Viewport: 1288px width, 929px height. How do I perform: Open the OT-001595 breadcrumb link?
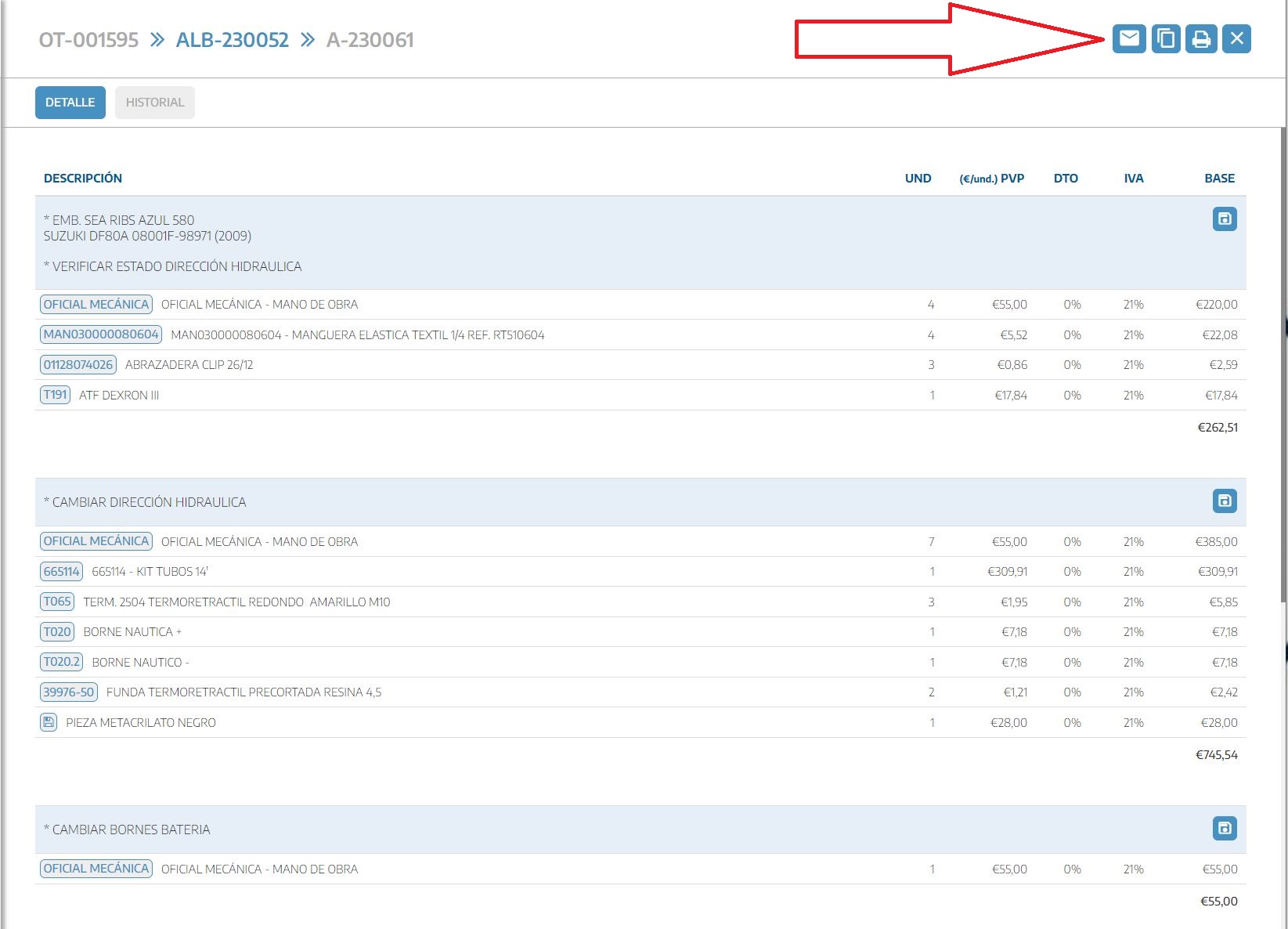point(88,40)
